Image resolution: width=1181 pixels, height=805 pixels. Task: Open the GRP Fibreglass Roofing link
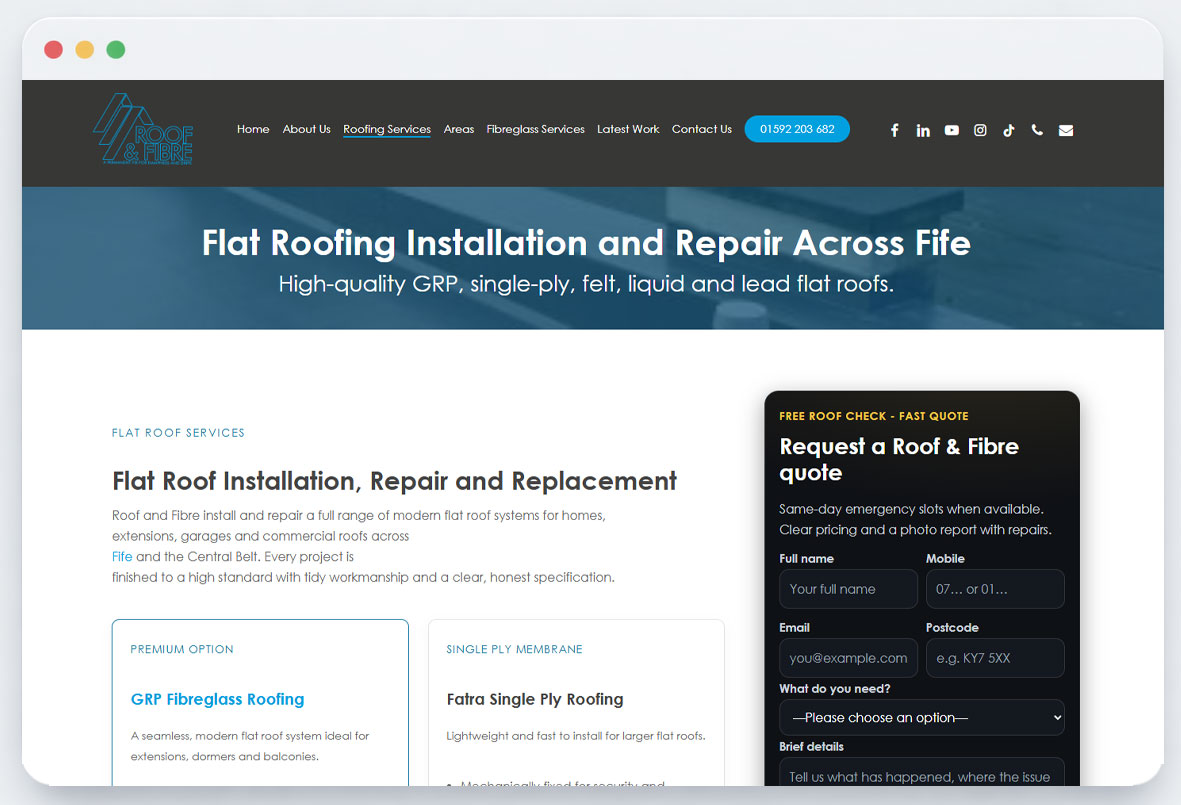217,700
